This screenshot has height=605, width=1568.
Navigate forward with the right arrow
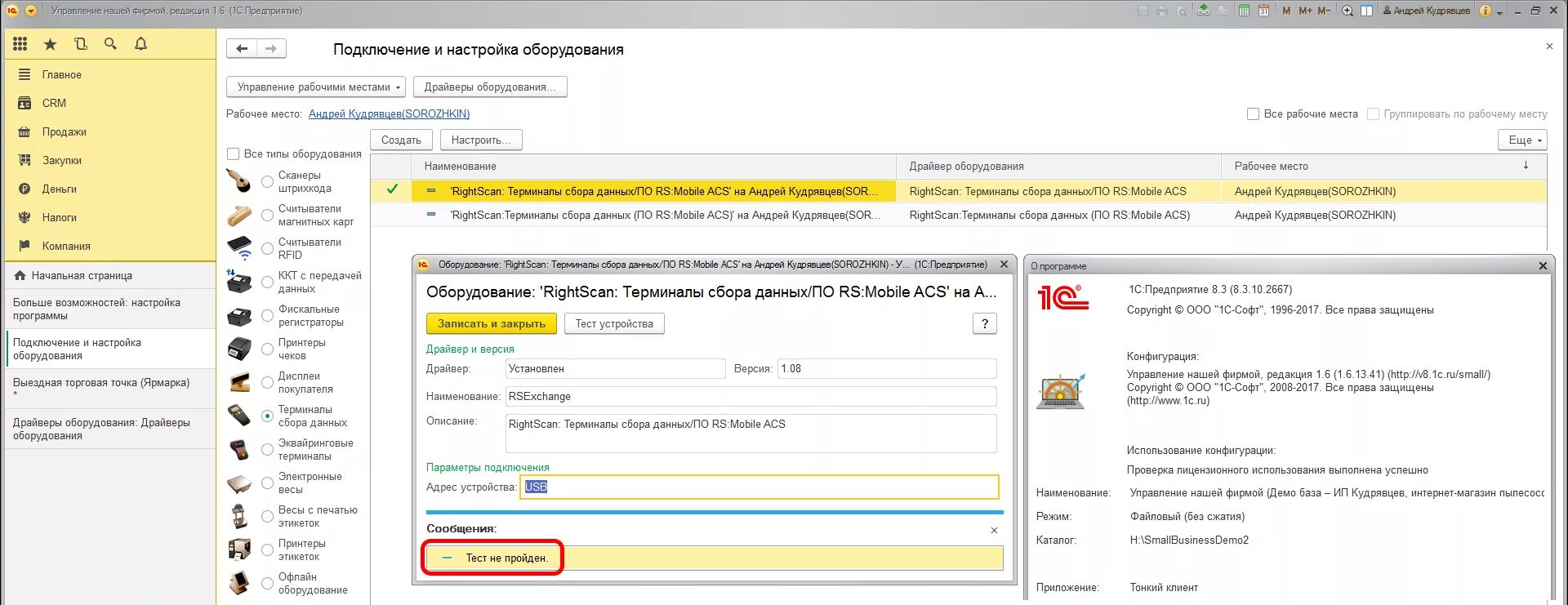(271, 49)
